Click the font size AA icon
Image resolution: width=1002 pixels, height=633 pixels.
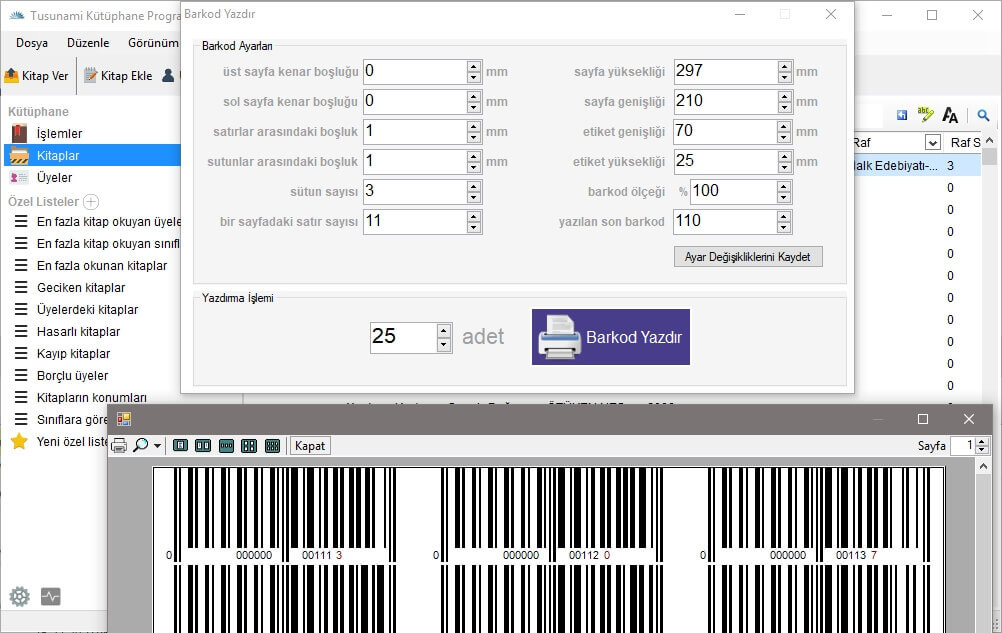pyautogui.click(x=950, y=115)
